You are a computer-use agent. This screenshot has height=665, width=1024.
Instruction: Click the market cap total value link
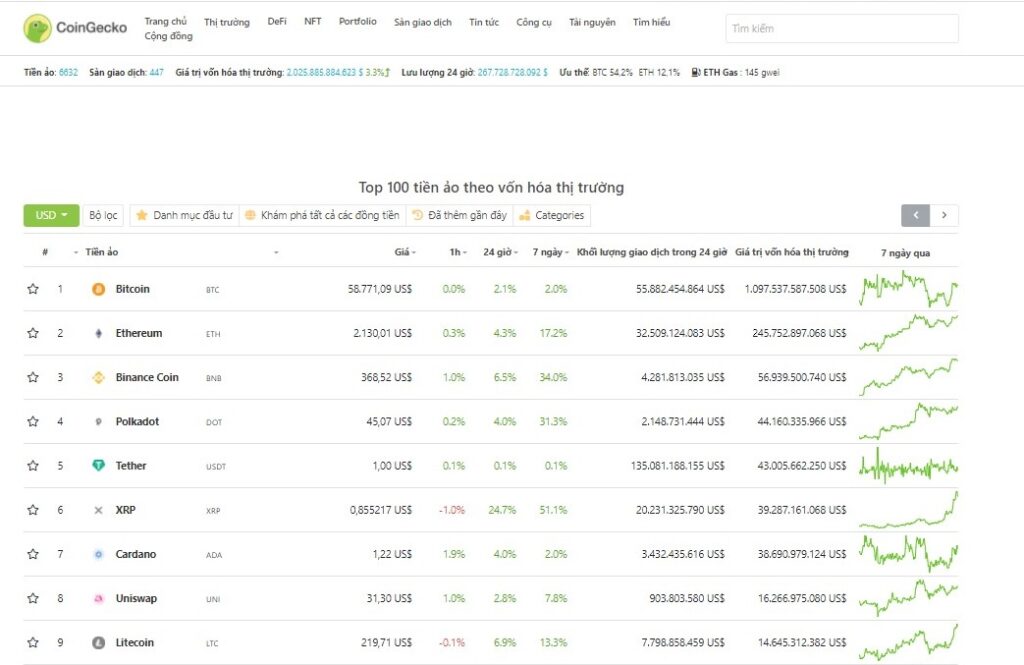(x=324, y=73)
